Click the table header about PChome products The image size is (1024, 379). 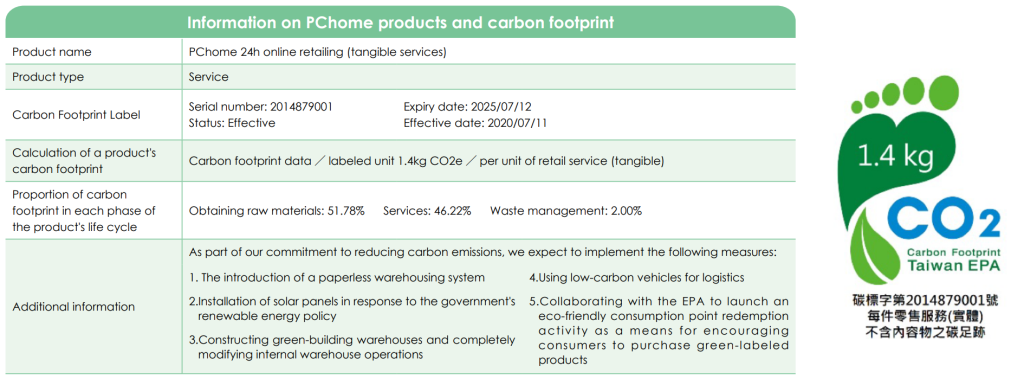pos(400,22)
